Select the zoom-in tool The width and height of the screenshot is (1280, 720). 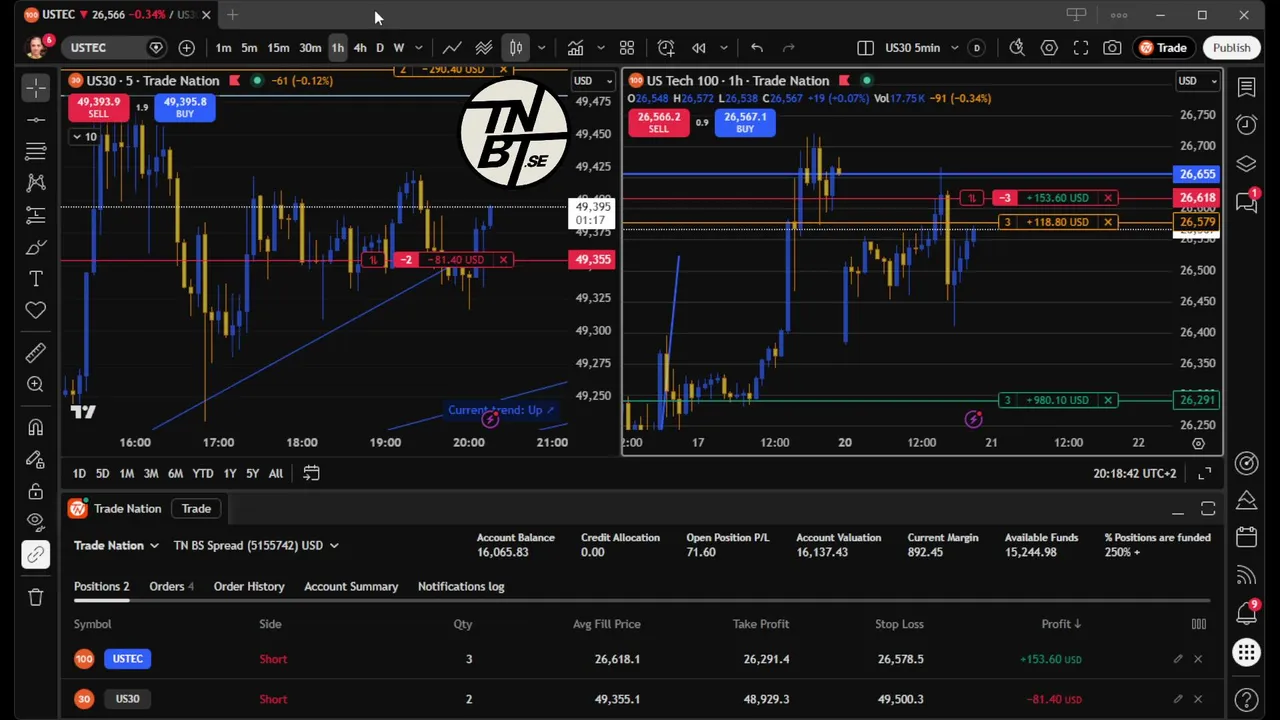tap(36, 384)
